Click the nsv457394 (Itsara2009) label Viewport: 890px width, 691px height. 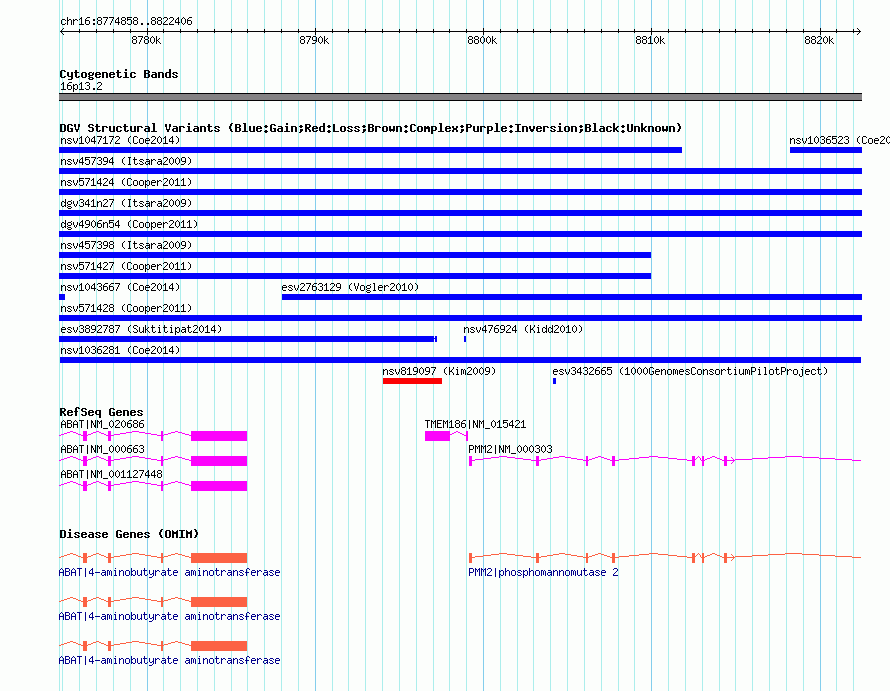[x=126, y=161]
